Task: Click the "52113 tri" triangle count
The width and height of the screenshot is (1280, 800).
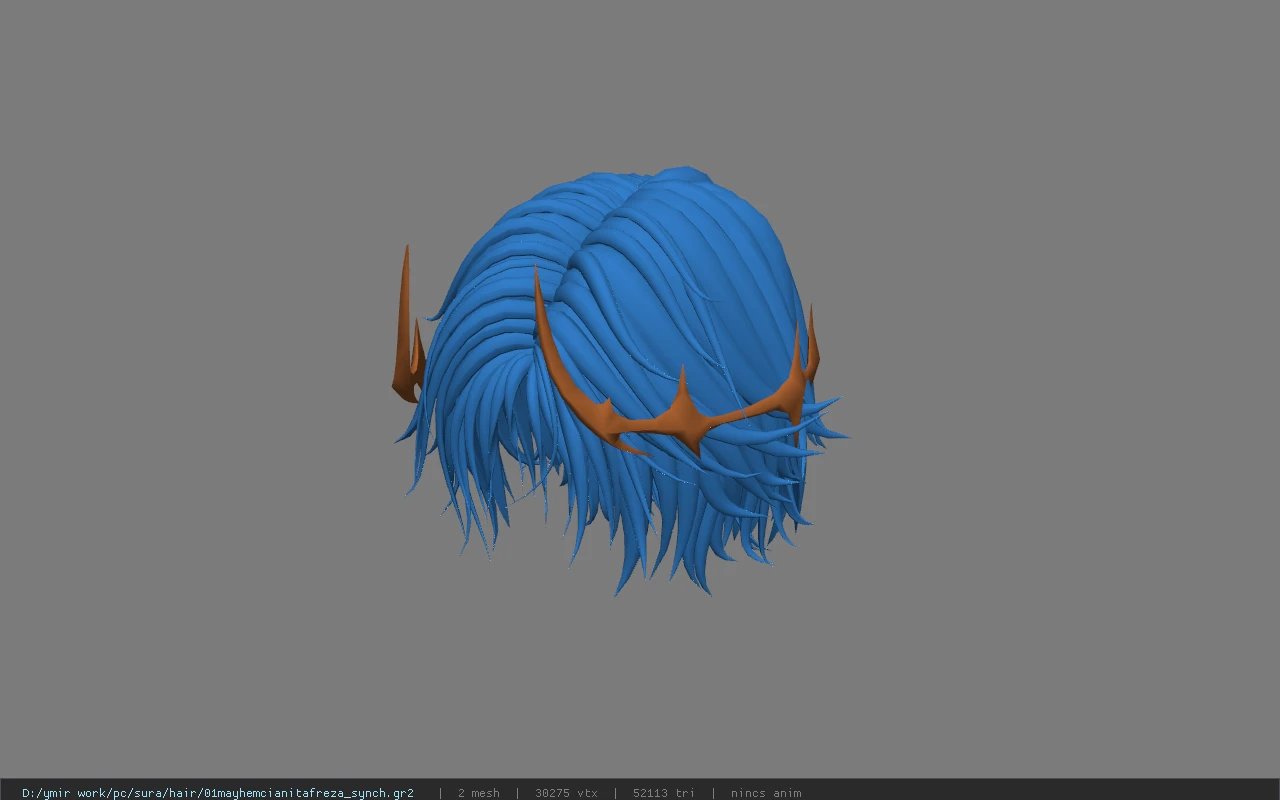Action: 664,793
